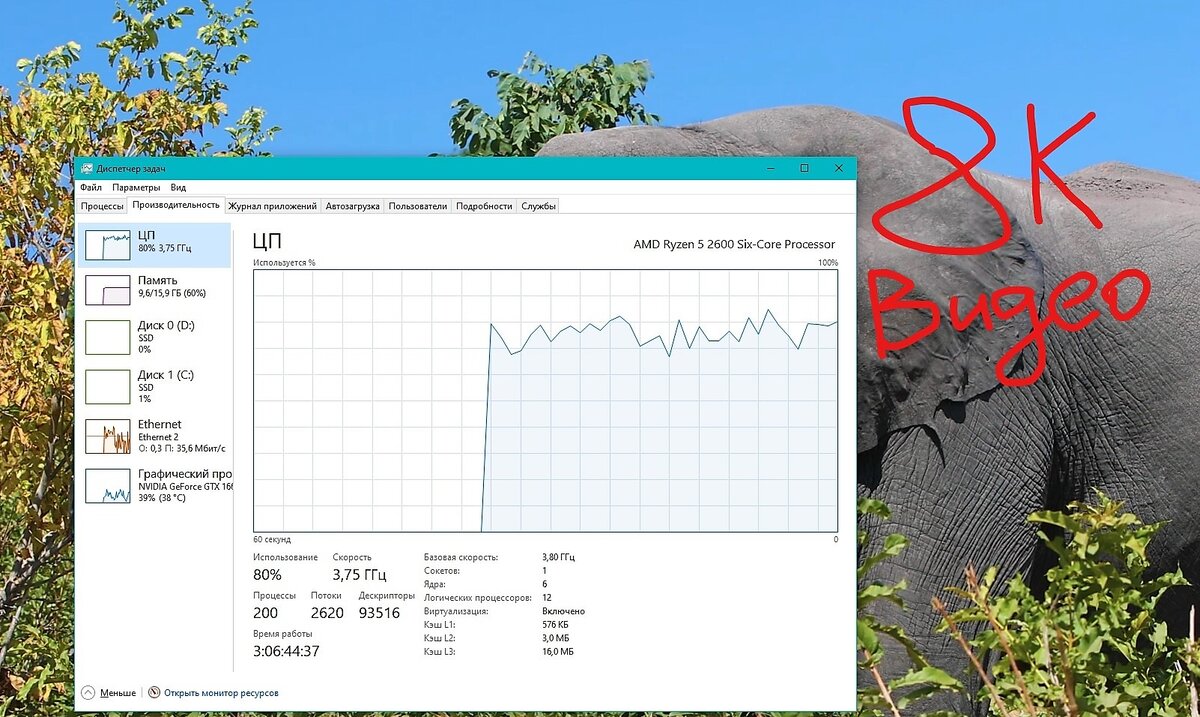
Task: Click the Меньше collapse arrow icon
Action: coord(88,692)
